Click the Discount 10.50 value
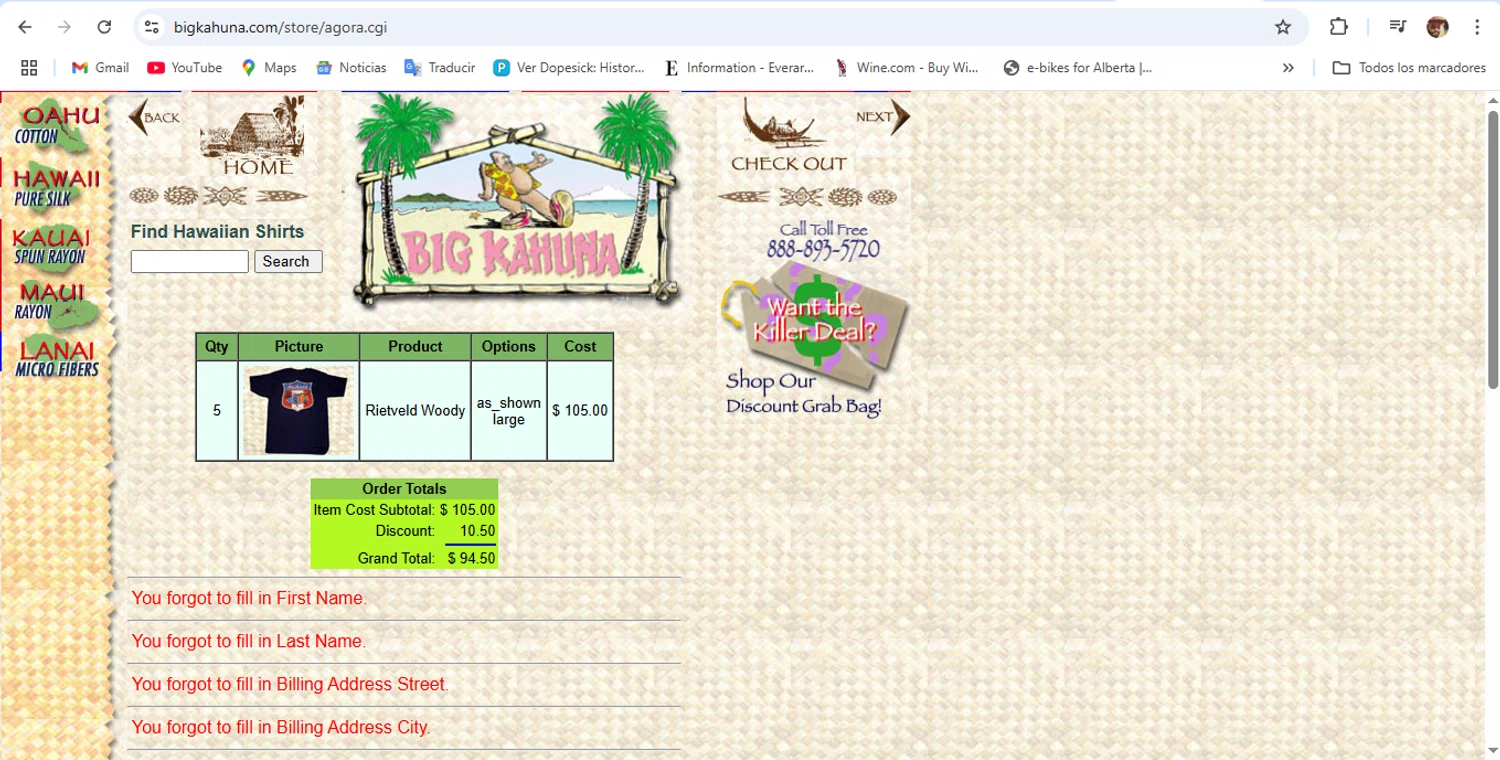 pyautogui.click(x=477, y=531)
